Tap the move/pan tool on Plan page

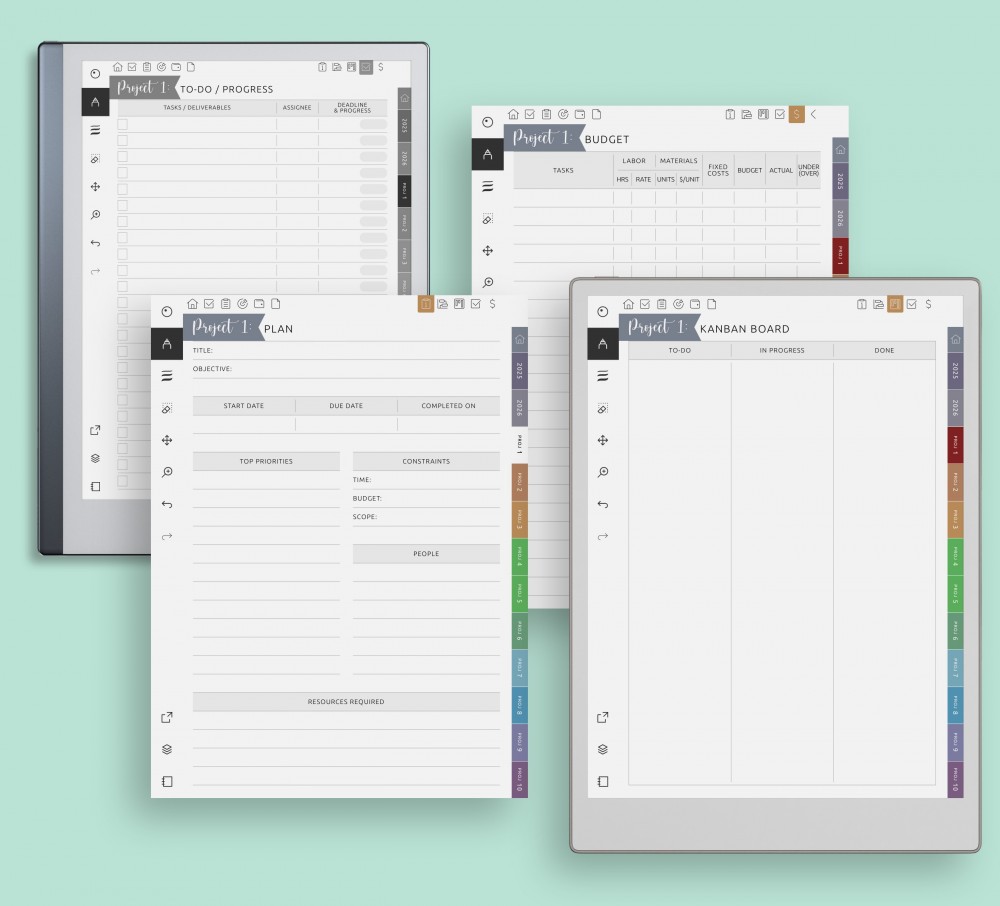coord(167,440)
